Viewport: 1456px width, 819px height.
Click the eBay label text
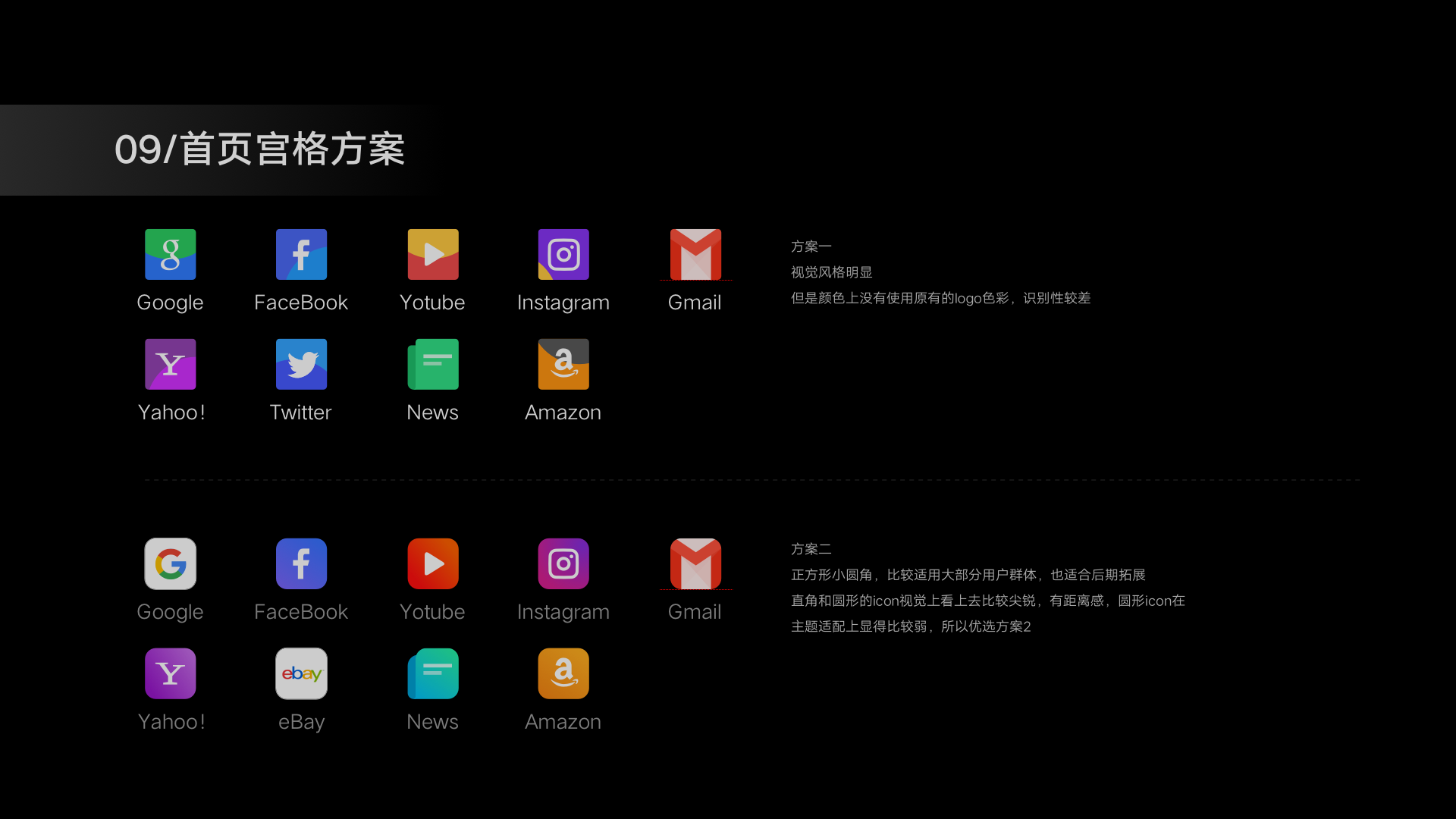pyautogui.click(x=302, y=722)
